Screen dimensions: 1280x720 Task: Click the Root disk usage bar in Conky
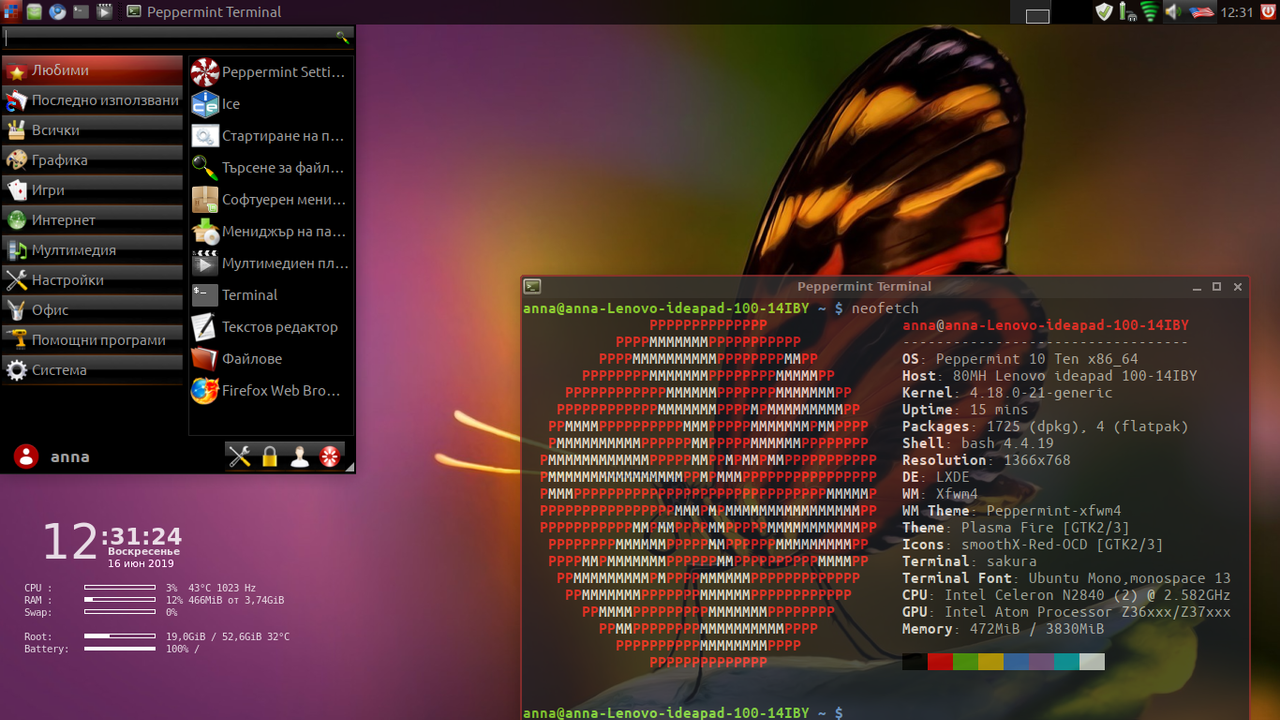120,636
